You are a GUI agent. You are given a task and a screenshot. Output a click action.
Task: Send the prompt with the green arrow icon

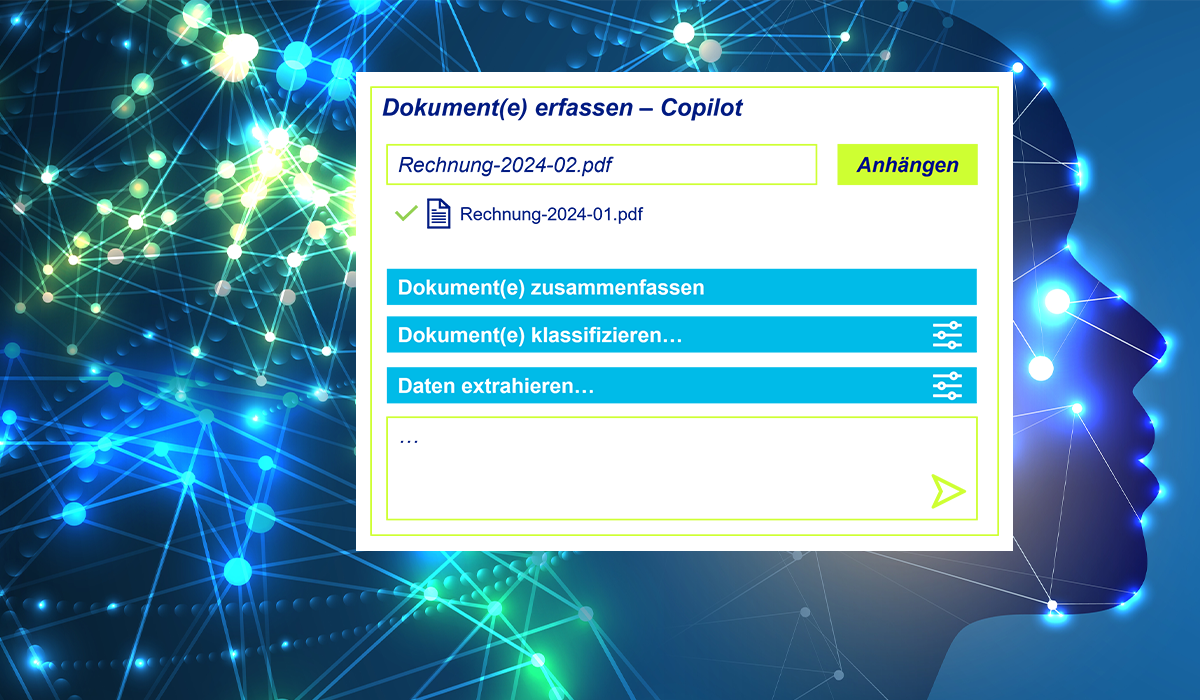pyautogui.click(x=947, y=491)
